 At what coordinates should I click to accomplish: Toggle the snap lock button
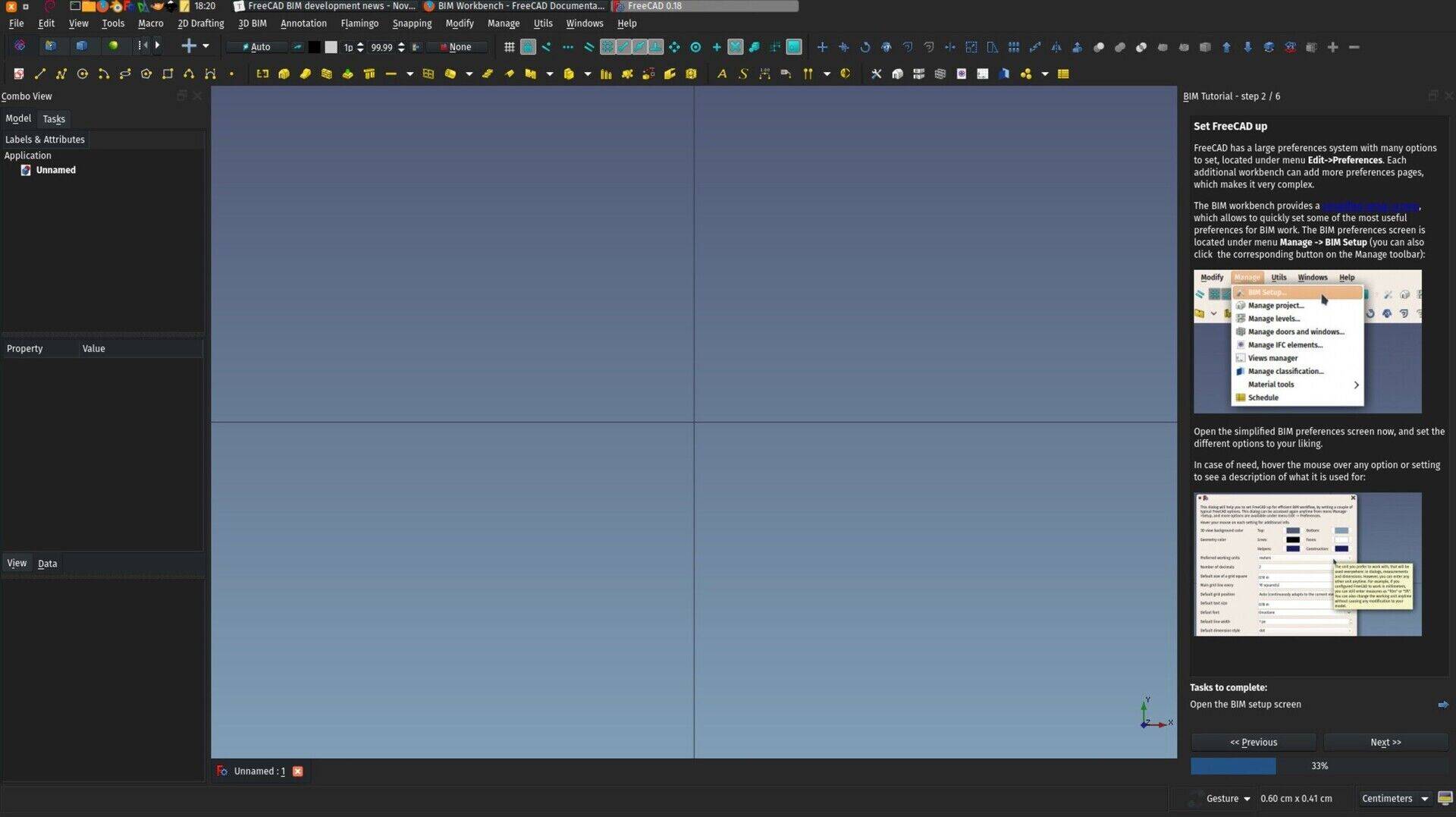pyautogui.click(x=528, y=47)
